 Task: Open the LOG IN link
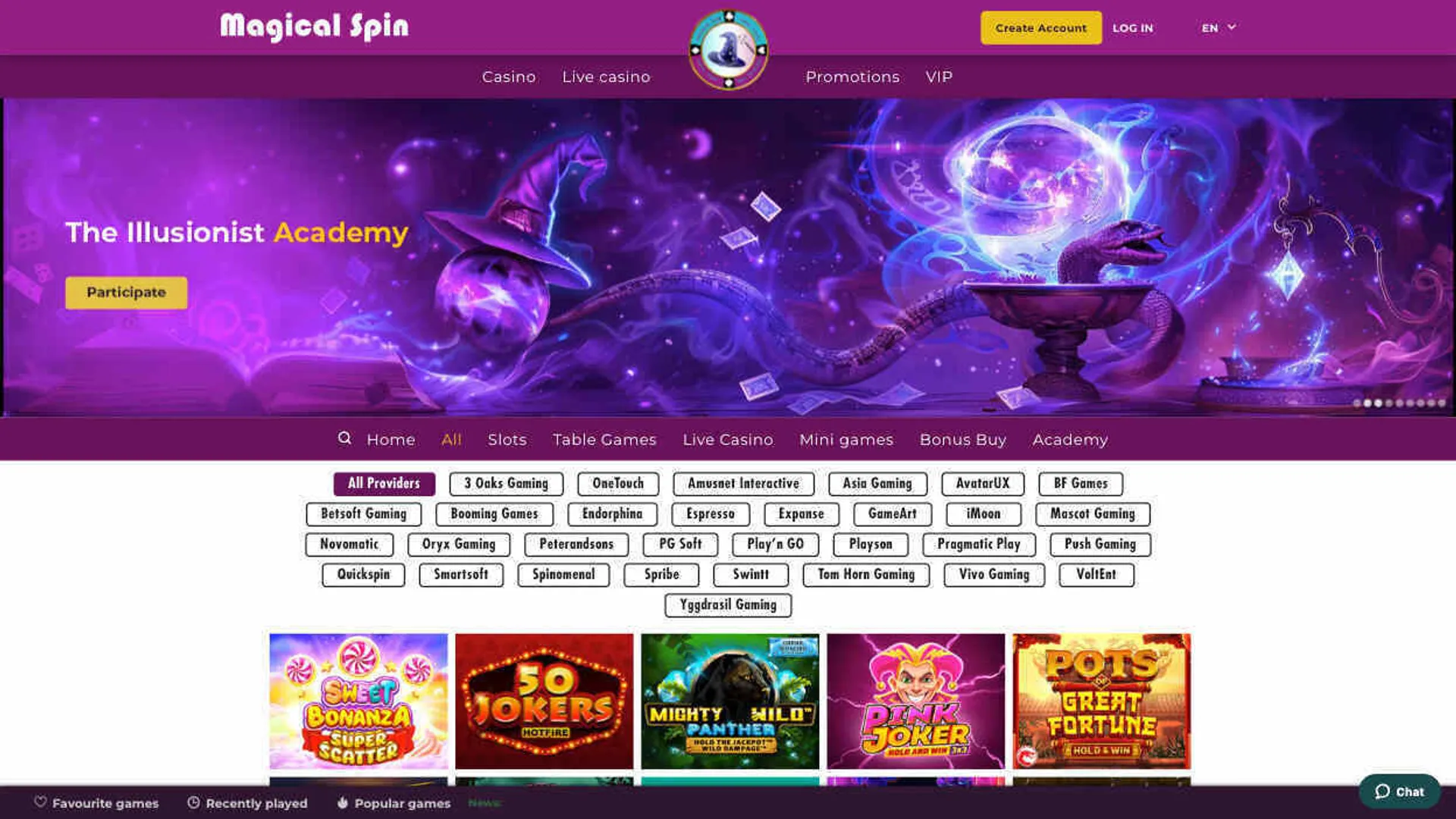1132,28
